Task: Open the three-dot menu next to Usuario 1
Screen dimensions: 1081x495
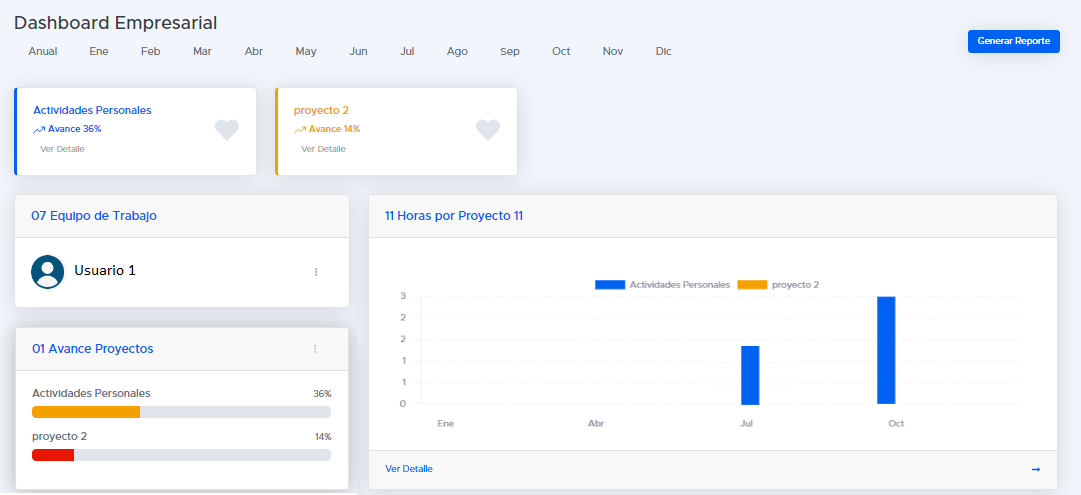Action: 316,271
